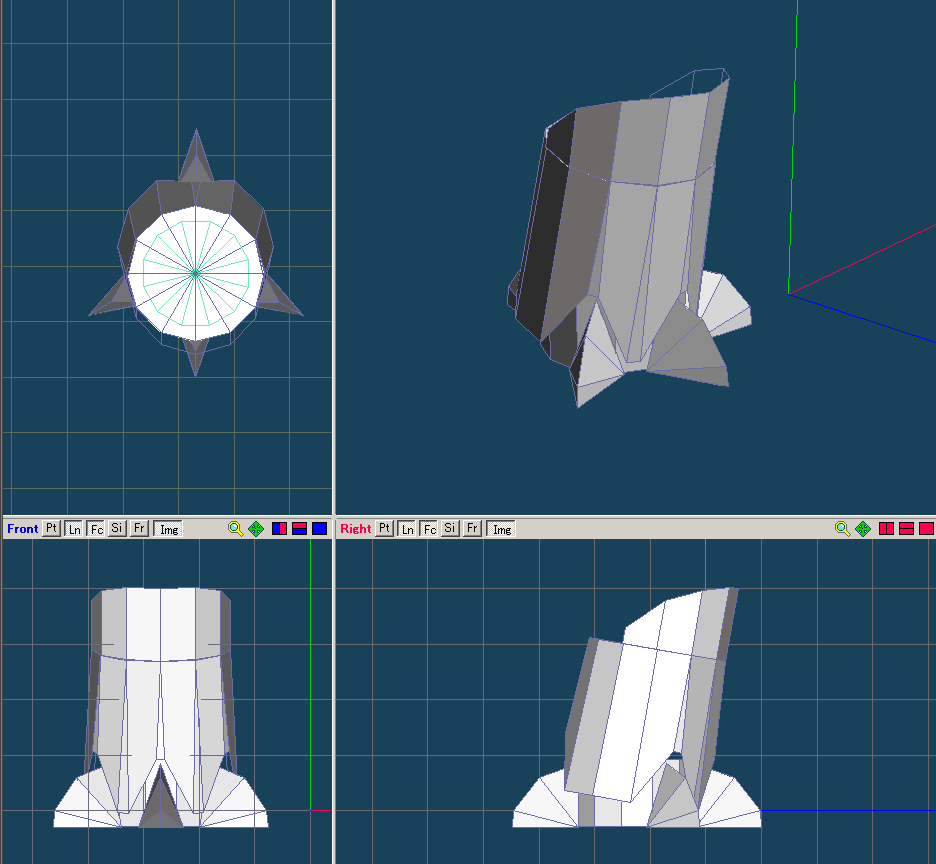Click the green pan icon in Right view

click(862, 528)
